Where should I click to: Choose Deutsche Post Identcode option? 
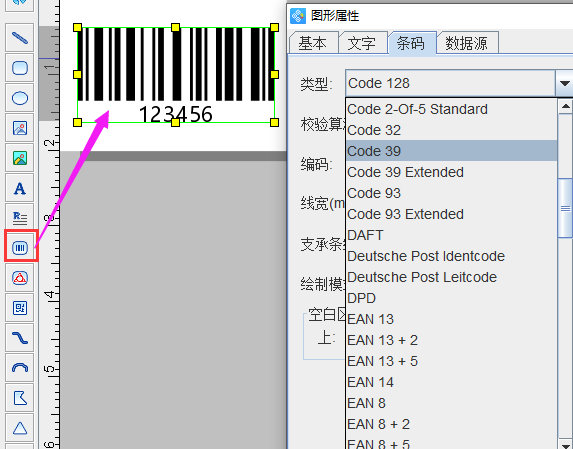(451, 256)
